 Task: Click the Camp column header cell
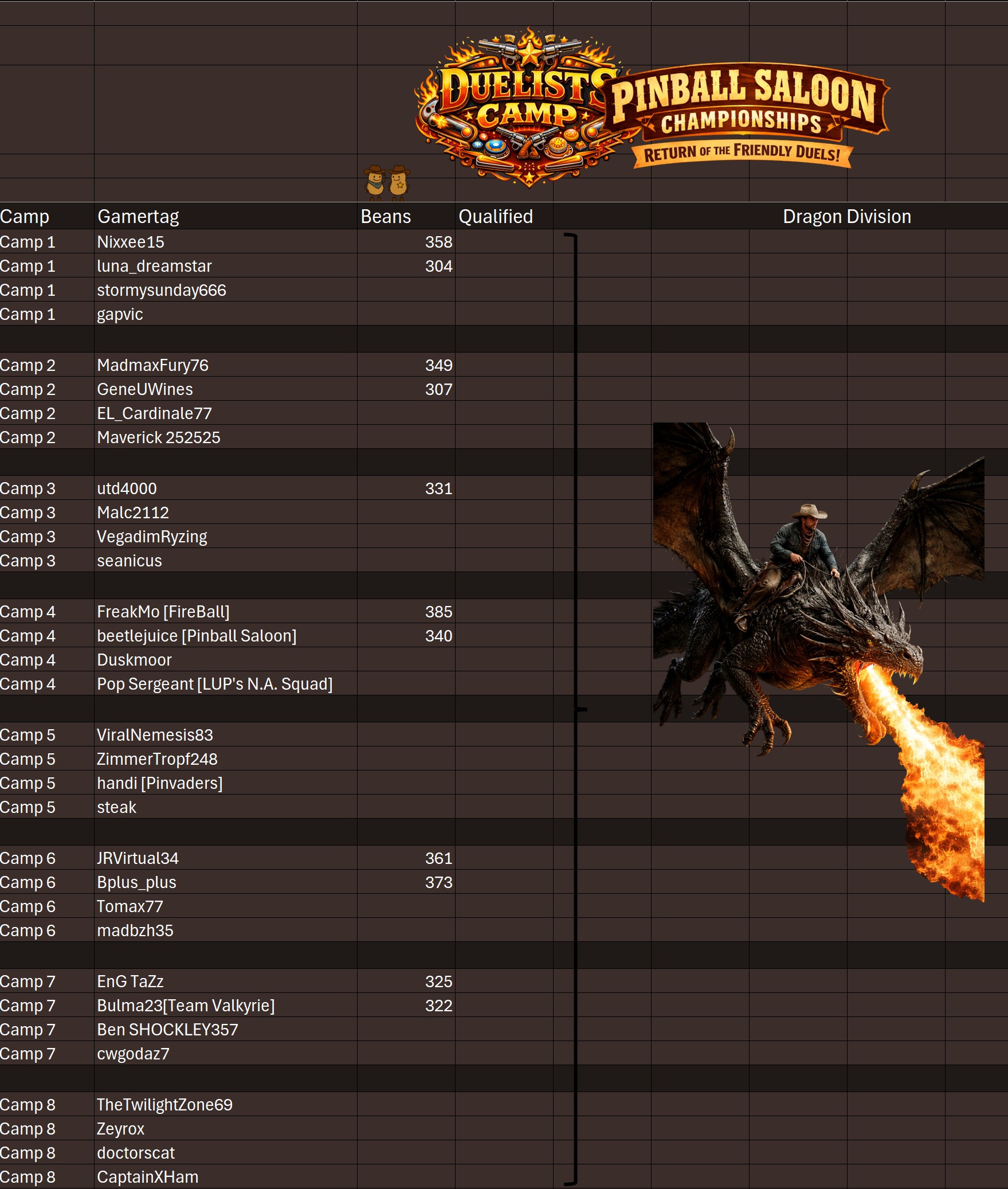point(46,217)
